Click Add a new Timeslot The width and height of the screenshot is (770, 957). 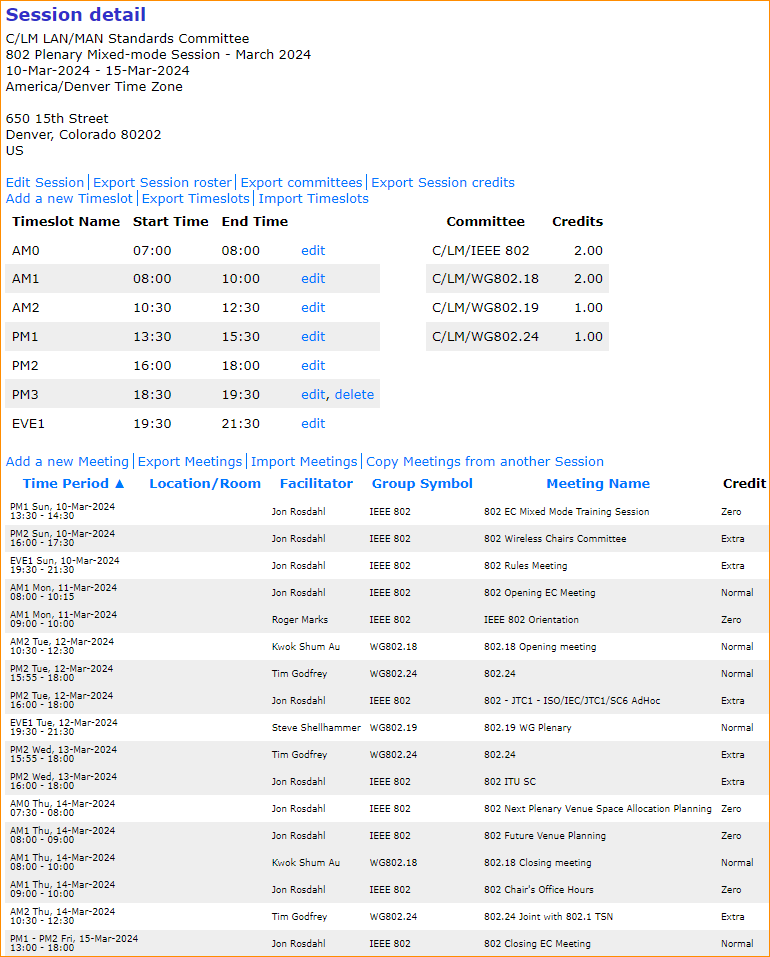(x=69, y=198)
